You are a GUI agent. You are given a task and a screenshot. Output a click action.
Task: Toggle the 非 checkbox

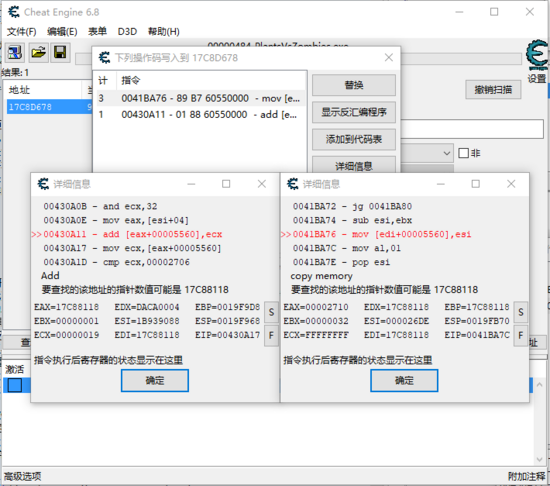pyautogui.click(x=463, y=153)
